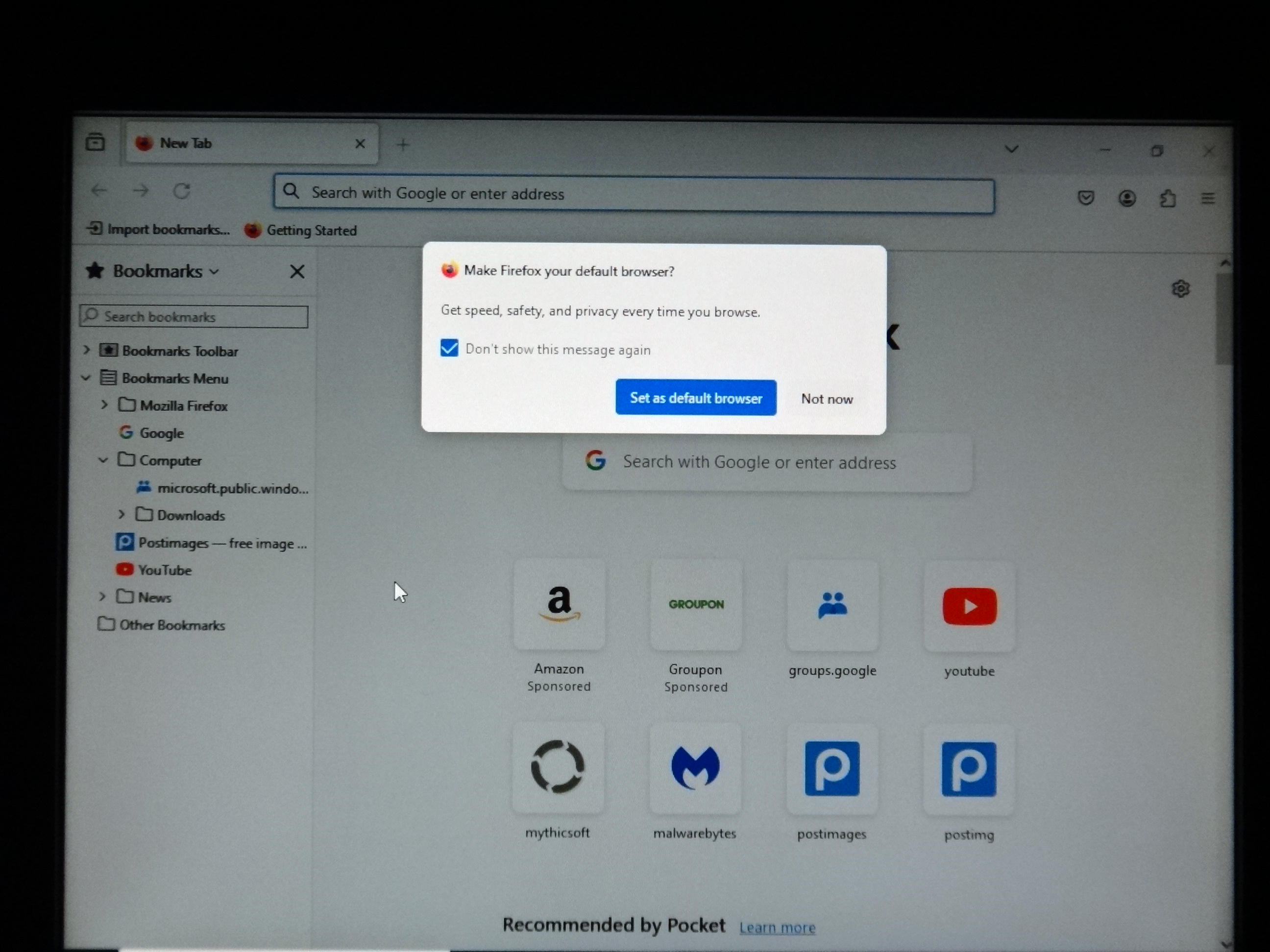The height and width of the screenshot is (952, 1270).
Task: Select the News folder label
Action: [154, 597]
